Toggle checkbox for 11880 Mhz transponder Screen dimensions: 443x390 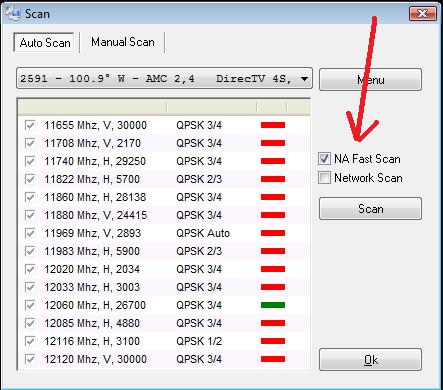click(x=30, y=215)
